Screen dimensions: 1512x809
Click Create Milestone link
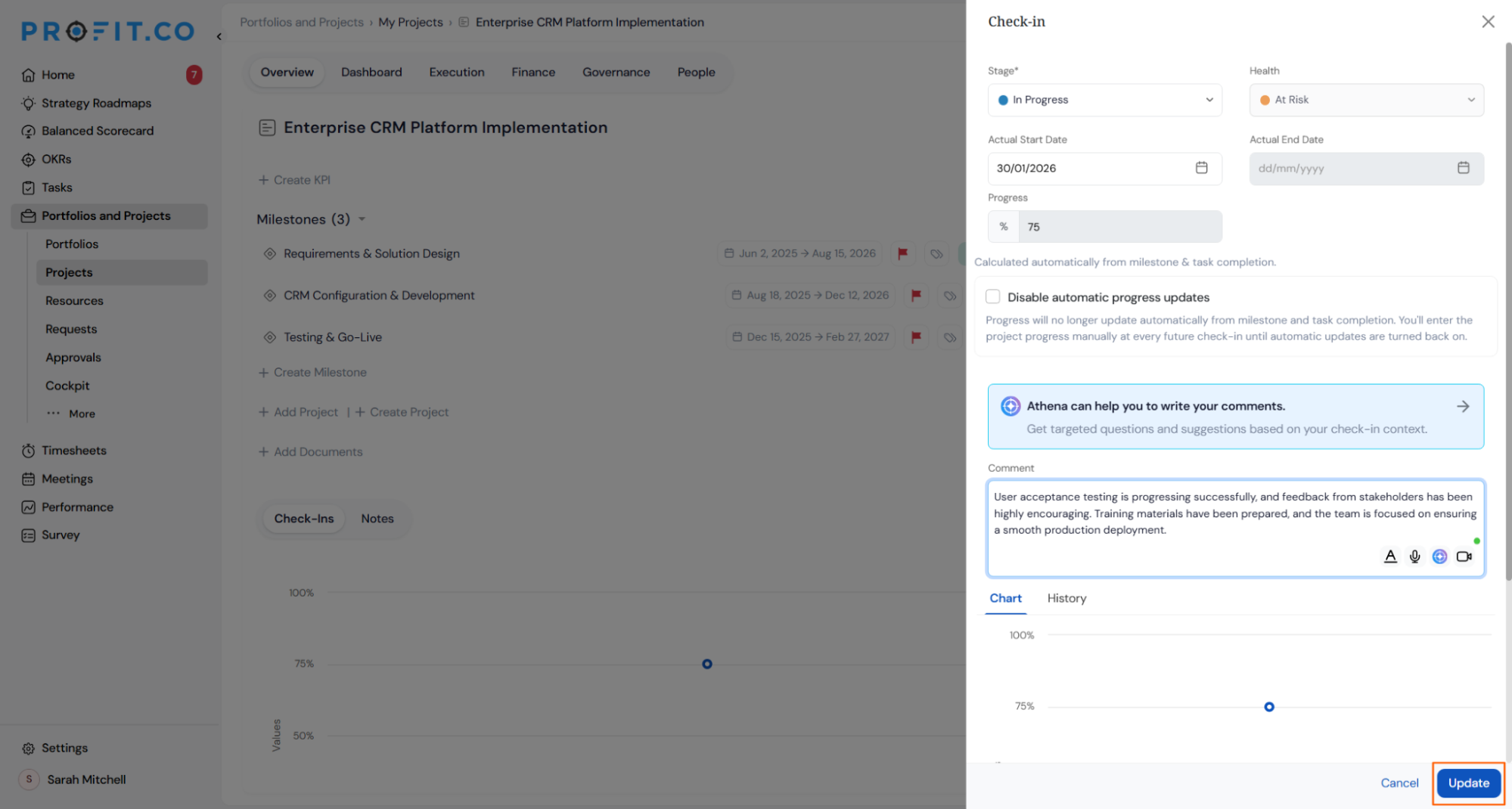coord(312,373)
